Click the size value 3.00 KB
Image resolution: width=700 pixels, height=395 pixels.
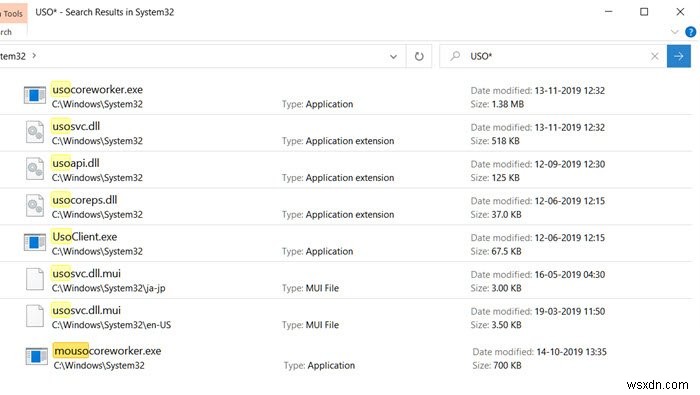click(x=506, y=288)
